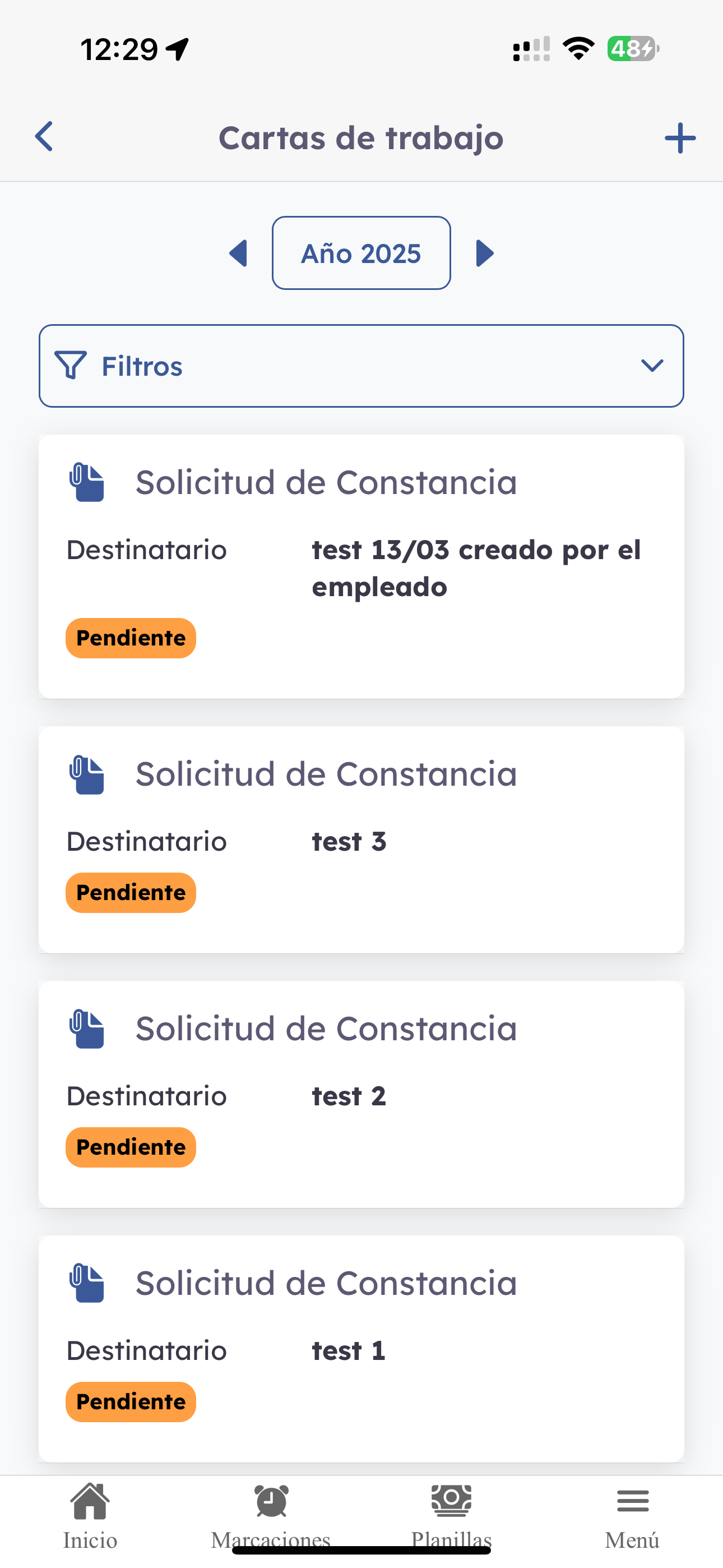The width and height of the screenshot is (723, 1568).
Task: Go to previous year with left triangle
Action: click(238, 253)
